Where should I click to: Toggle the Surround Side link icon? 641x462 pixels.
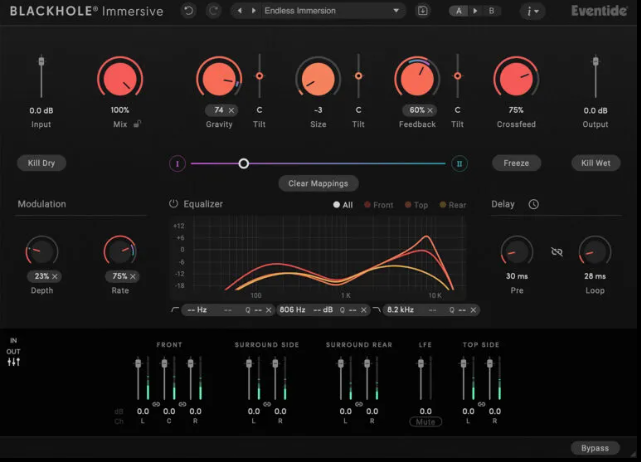pyautogui.click(x=267, y=404)
